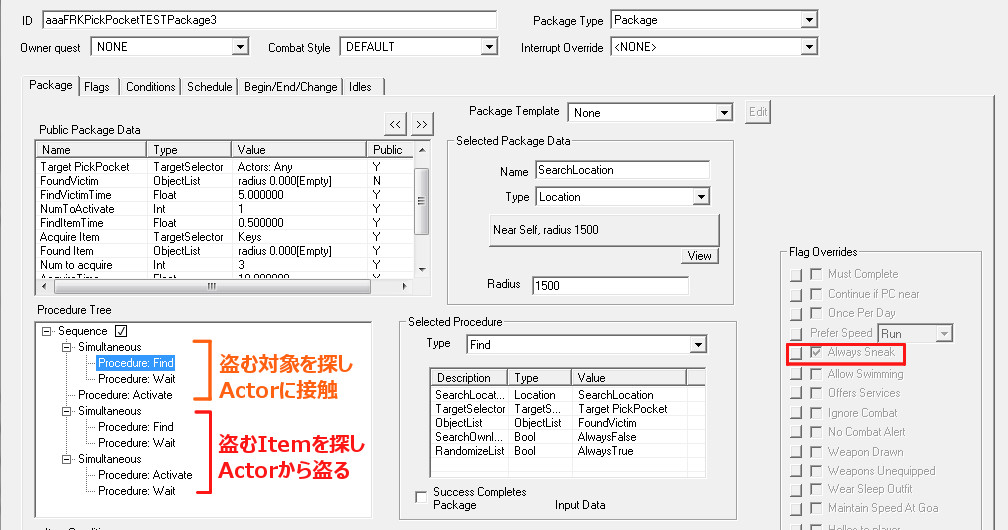Screen dimensions: 1008x530
Task: Click the ID text field
Action: [269, 20]
